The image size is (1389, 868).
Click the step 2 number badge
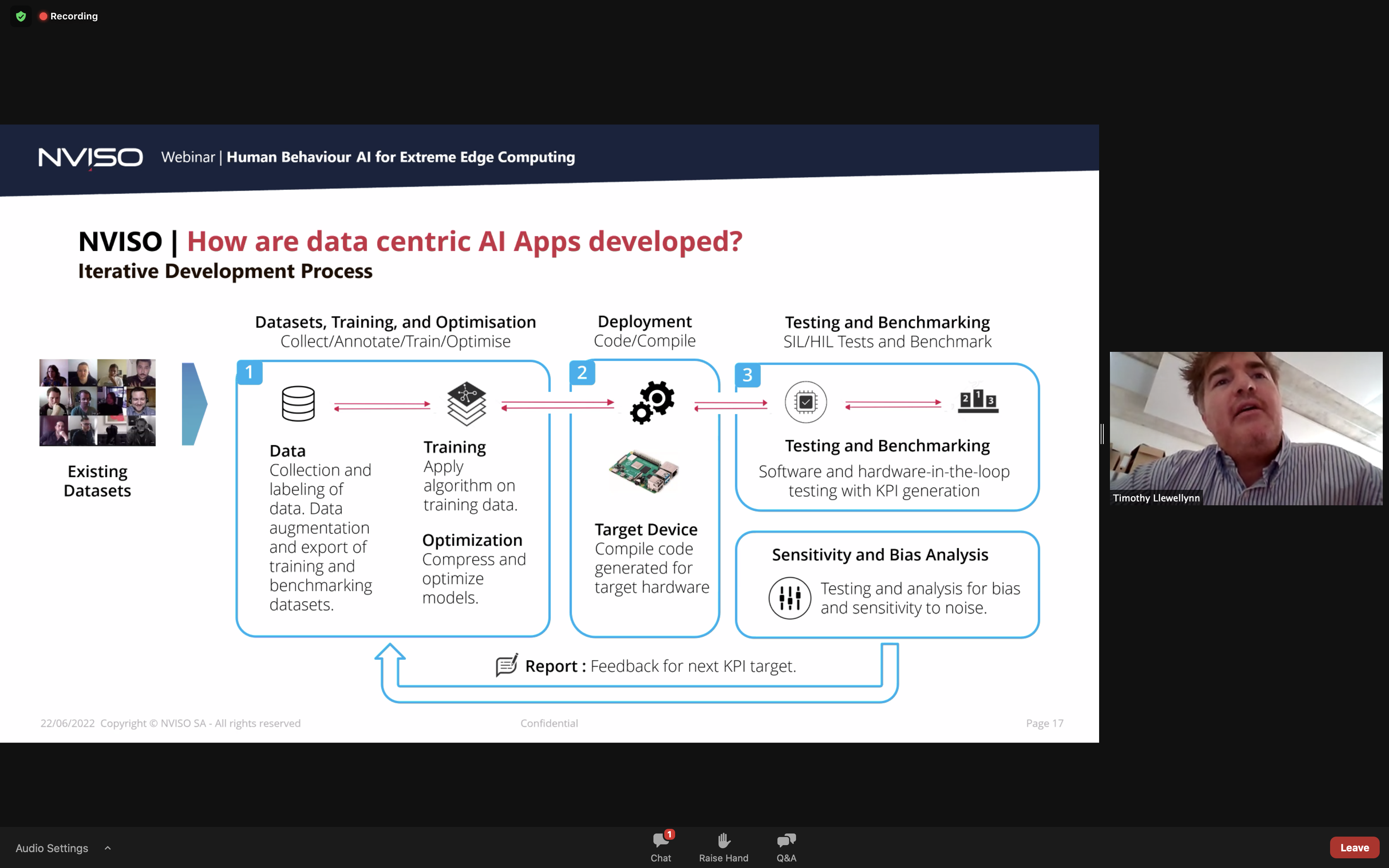(582, 373)
